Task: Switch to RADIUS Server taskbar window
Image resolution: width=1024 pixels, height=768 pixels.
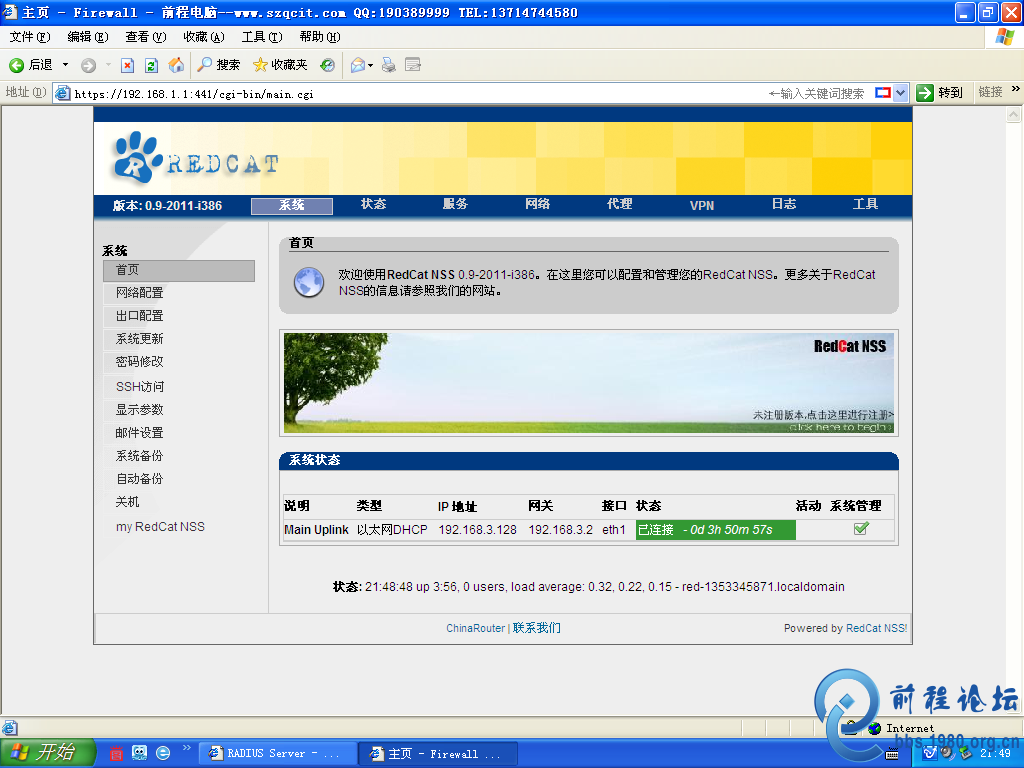Action: click(x=275, y=753)
